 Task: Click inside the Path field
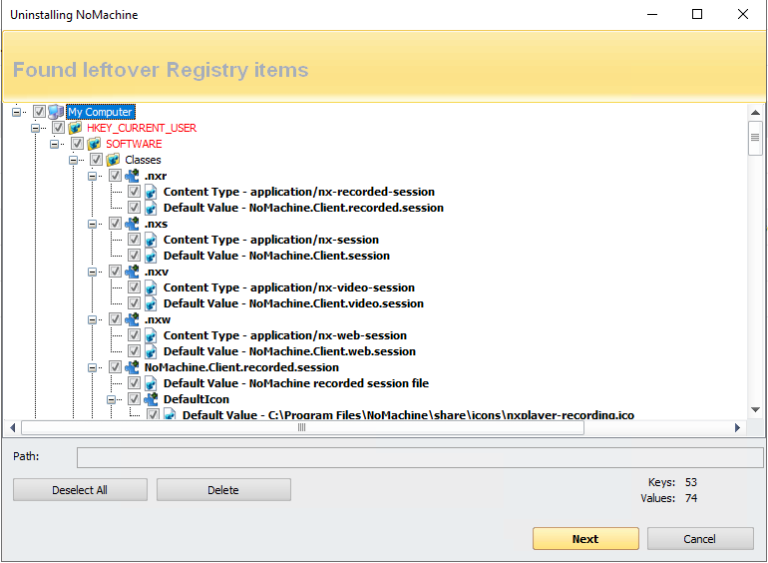[x=420, y=457]
